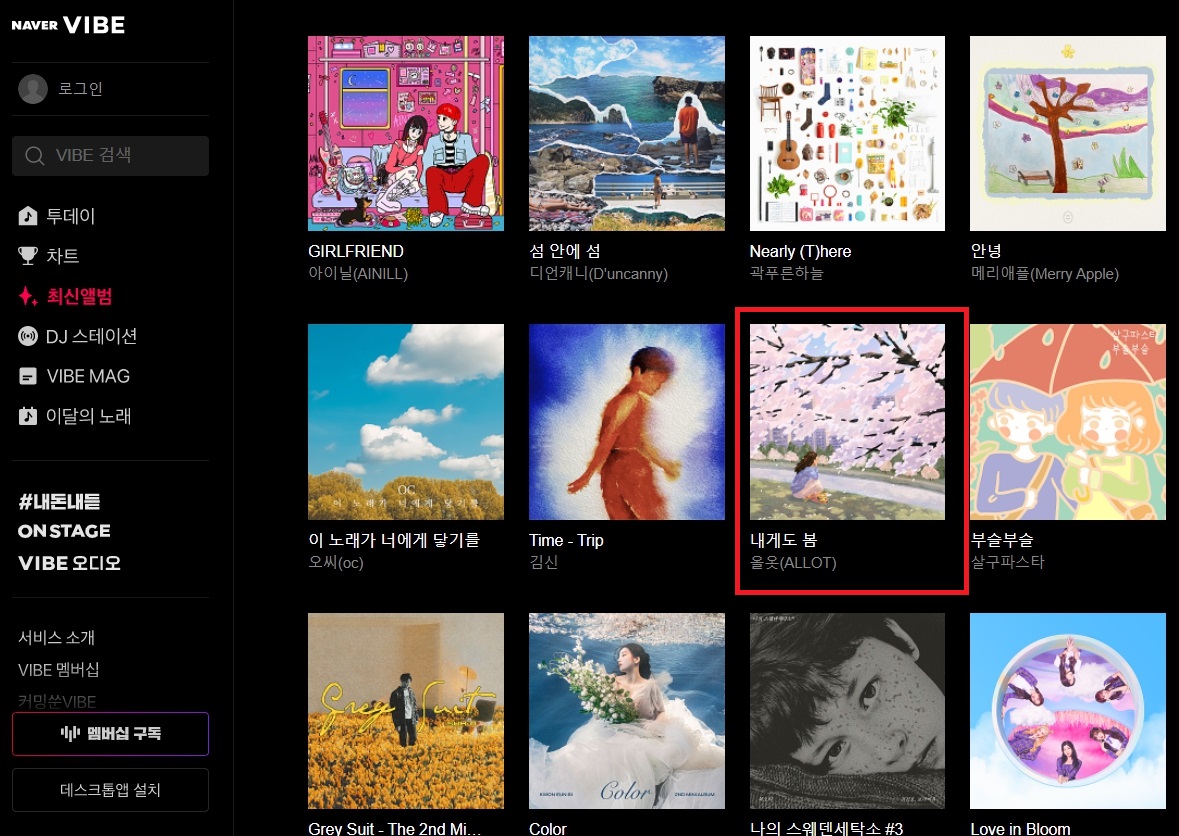Click the 나의 스웨덴세탁소 #3 title
Screen dimensions: 1179x836
pos(826,828)
